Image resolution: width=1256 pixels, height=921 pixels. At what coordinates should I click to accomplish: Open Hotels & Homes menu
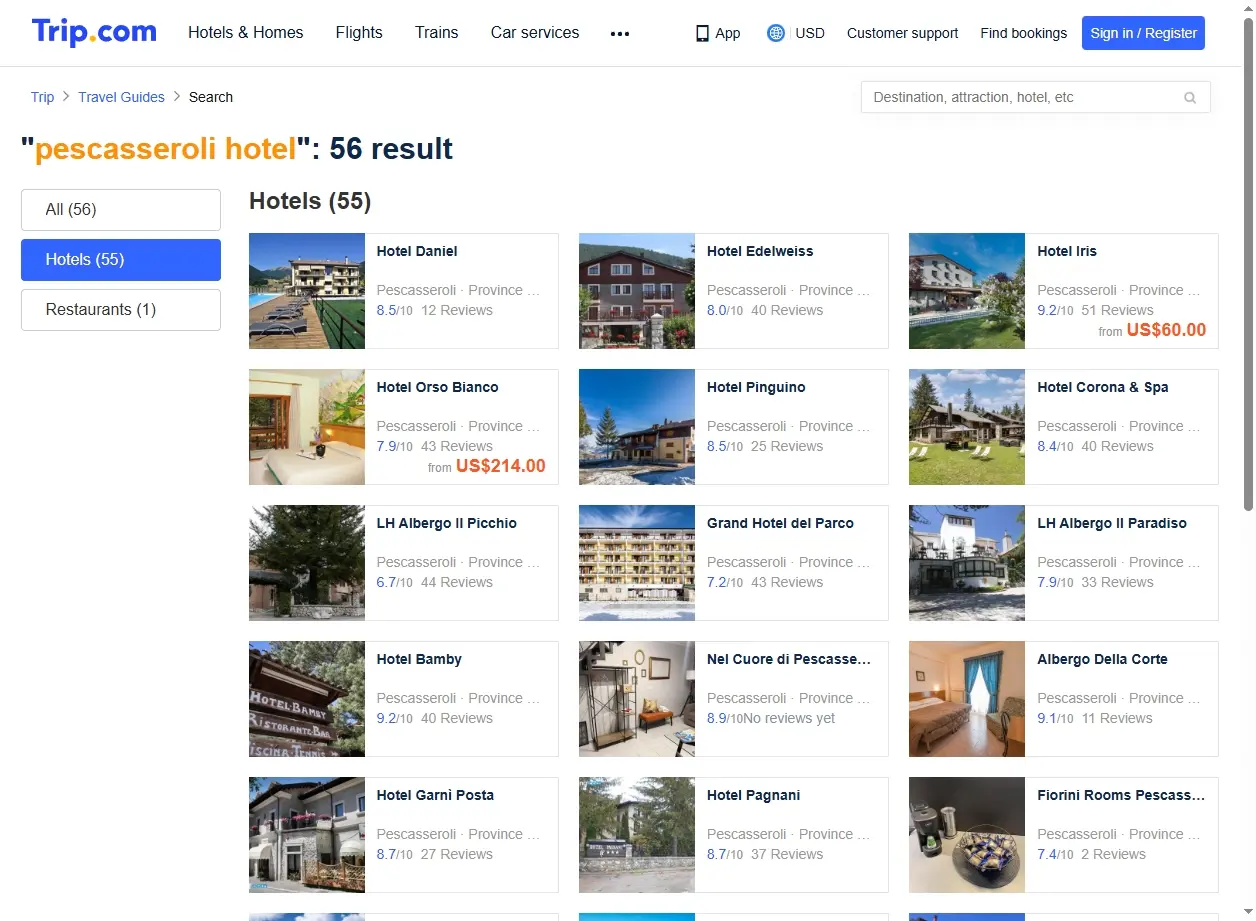(246, 32)
